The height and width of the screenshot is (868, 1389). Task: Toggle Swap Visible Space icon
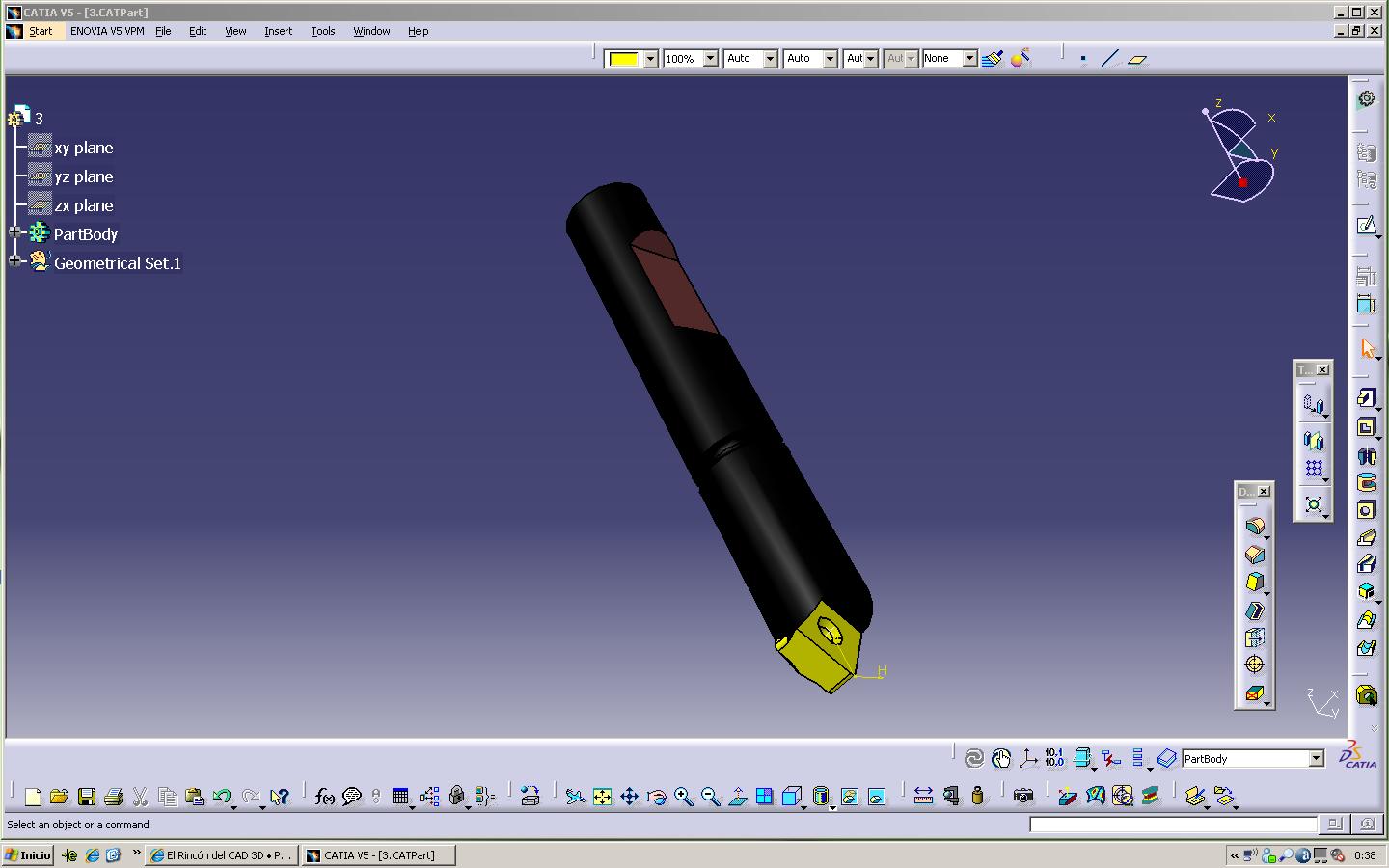pyautogui.click(x=877, y=797)
